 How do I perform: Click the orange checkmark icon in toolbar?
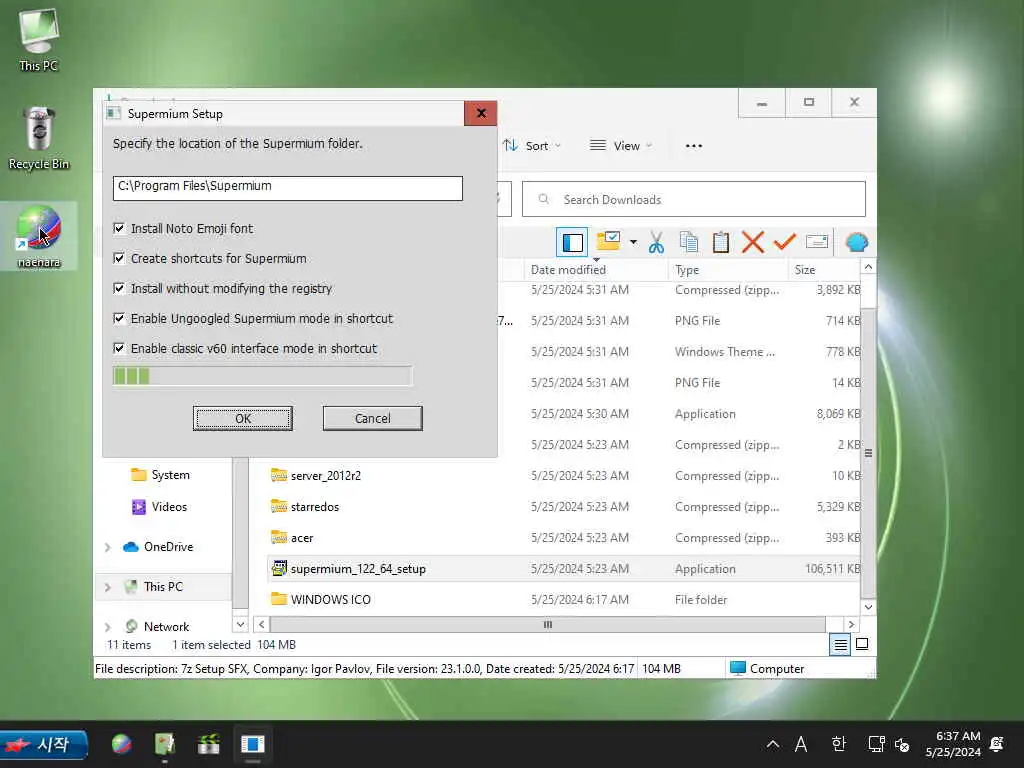(x=784, y=242)
